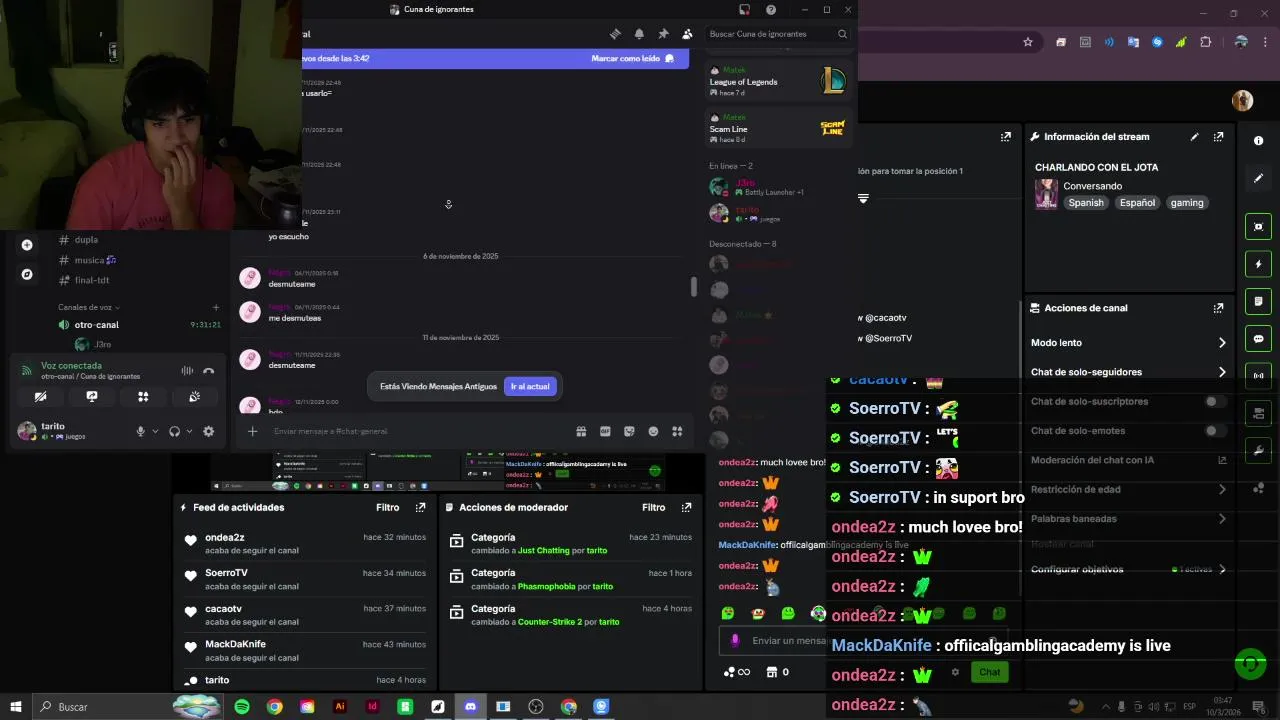Click Ir al actual button
Screen dimensions: 1280x720
point(530,386)
